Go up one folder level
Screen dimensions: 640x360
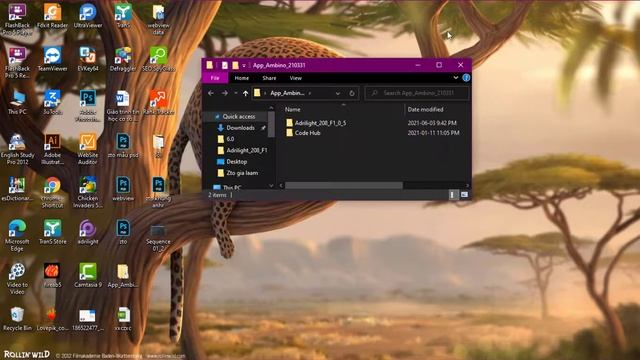[245, 93]
